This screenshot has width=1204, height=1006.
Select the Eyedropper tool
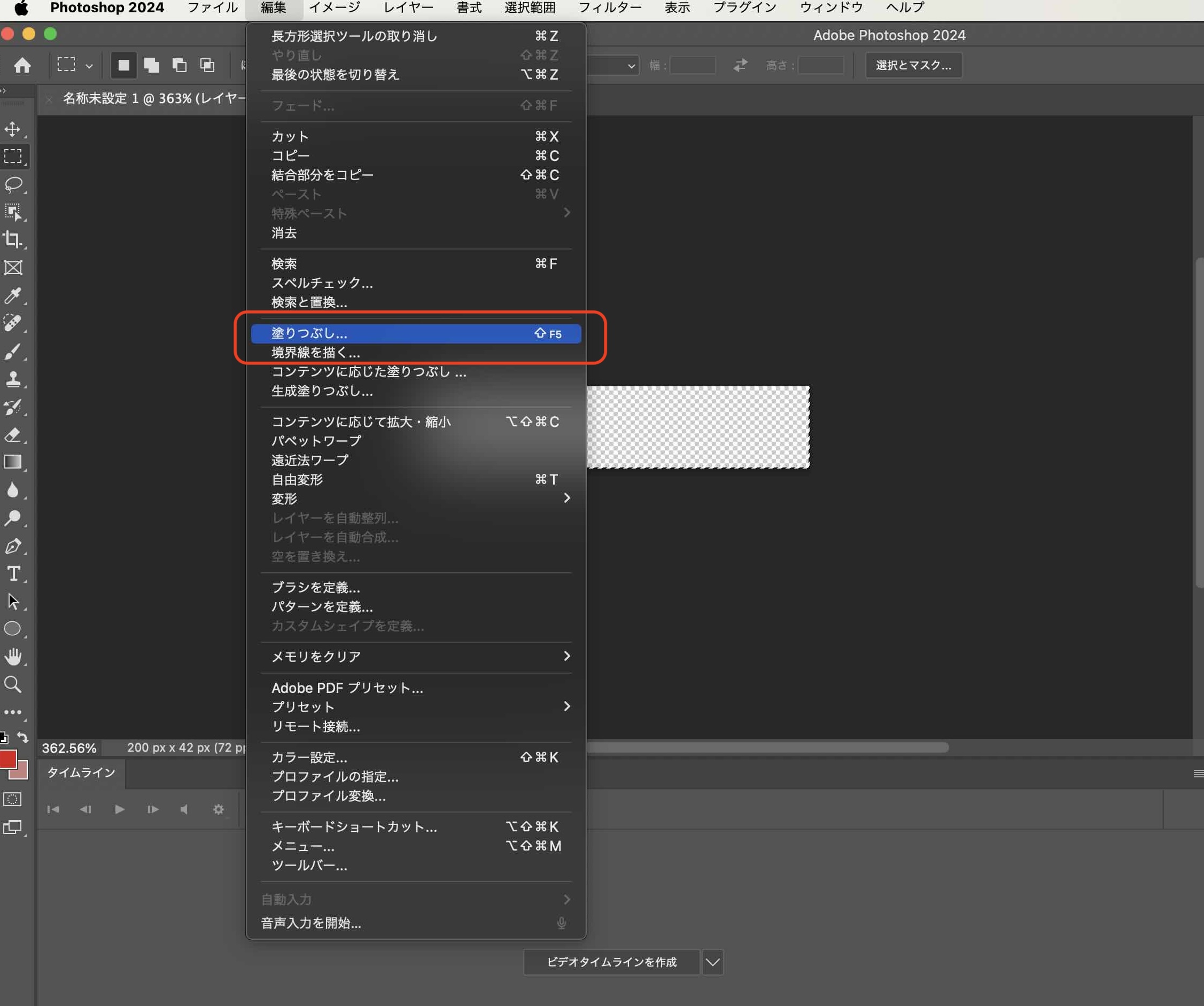tap(13, 295)
